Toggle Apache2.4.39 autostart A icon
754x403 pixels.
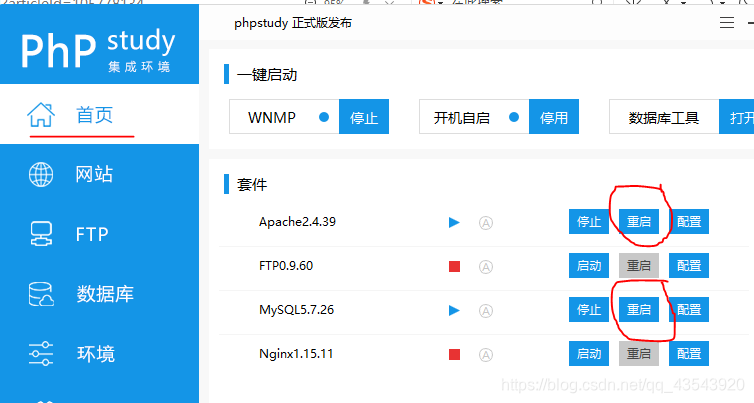486,223
